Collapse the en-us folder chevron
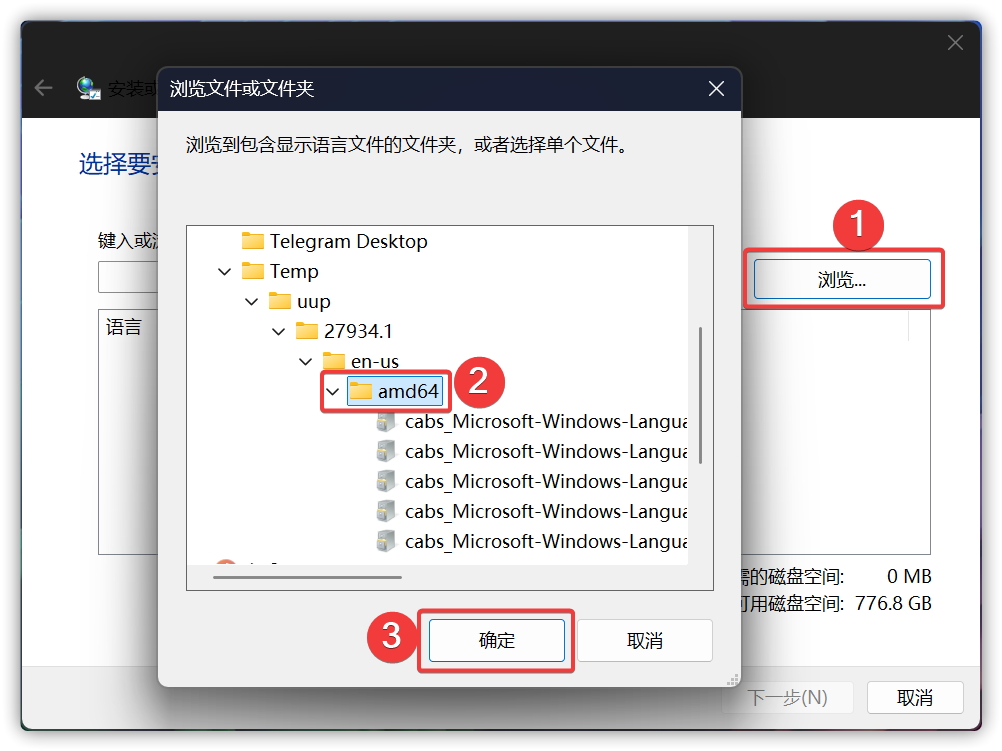Screen dimensions: 1002x751 (x=305, y=362)
